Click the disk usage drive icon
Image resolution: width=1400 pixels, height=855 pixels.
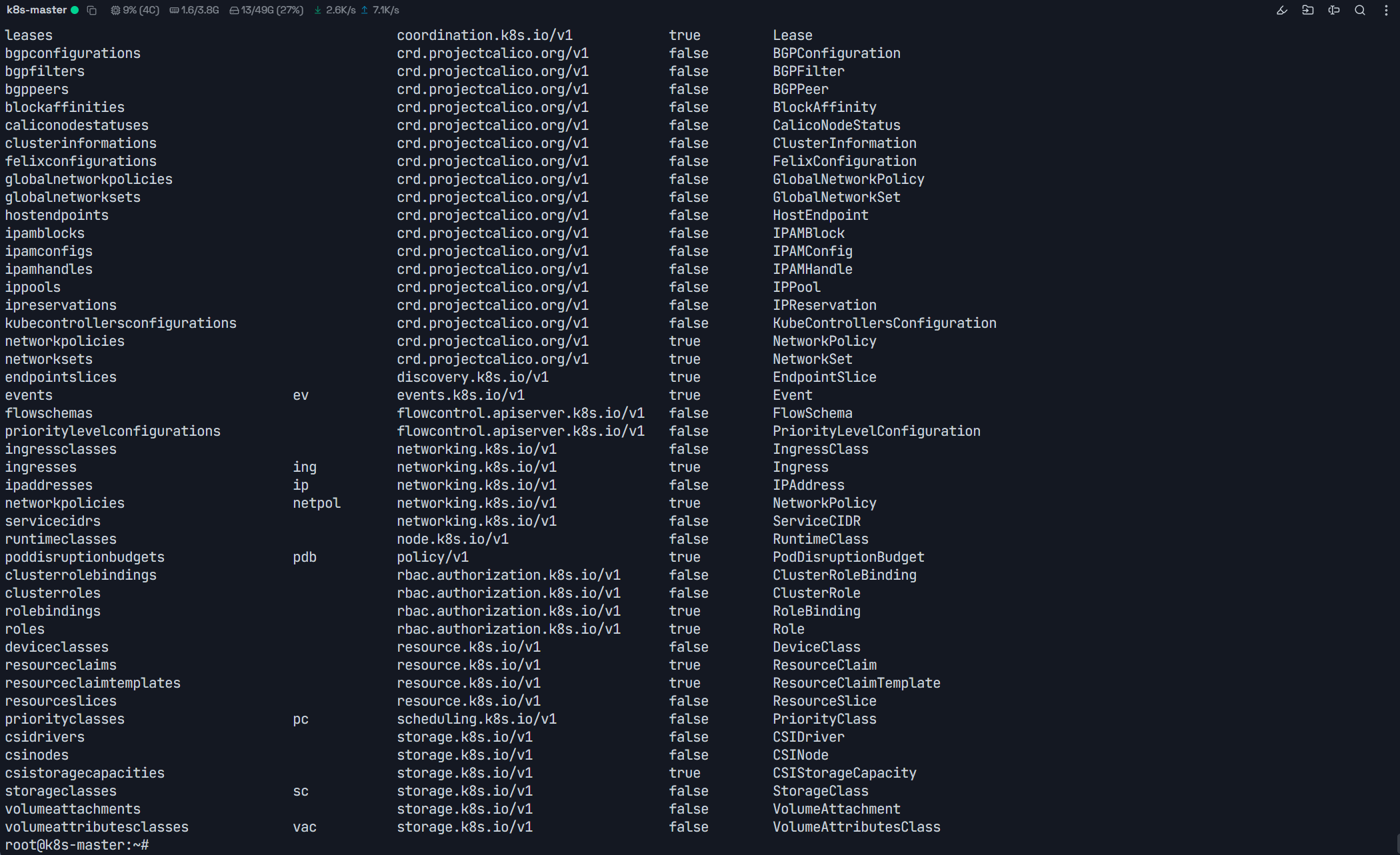point(234,10)
